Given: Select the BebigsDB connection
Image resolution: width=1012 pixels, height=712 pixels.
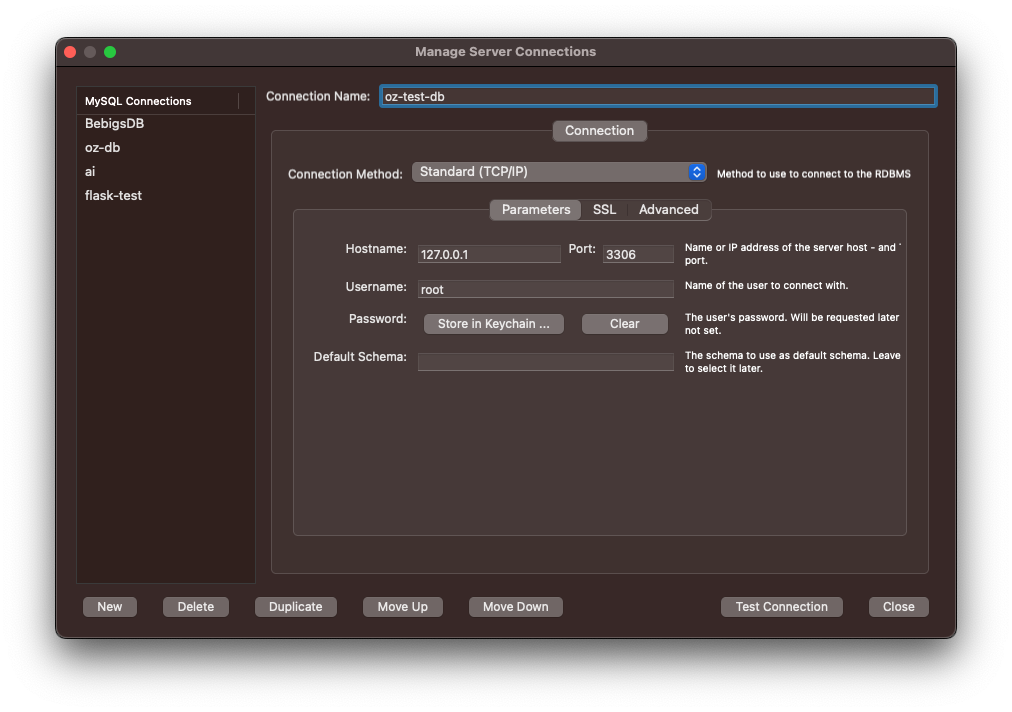Looking at the screenshot, I should pyautogui.click(x=115, y=124).
